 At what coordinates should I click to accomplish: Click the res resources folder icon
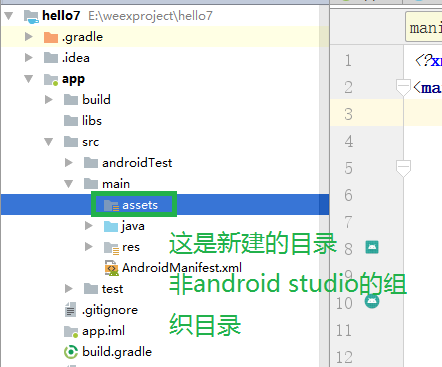click(x=111, y=248)
